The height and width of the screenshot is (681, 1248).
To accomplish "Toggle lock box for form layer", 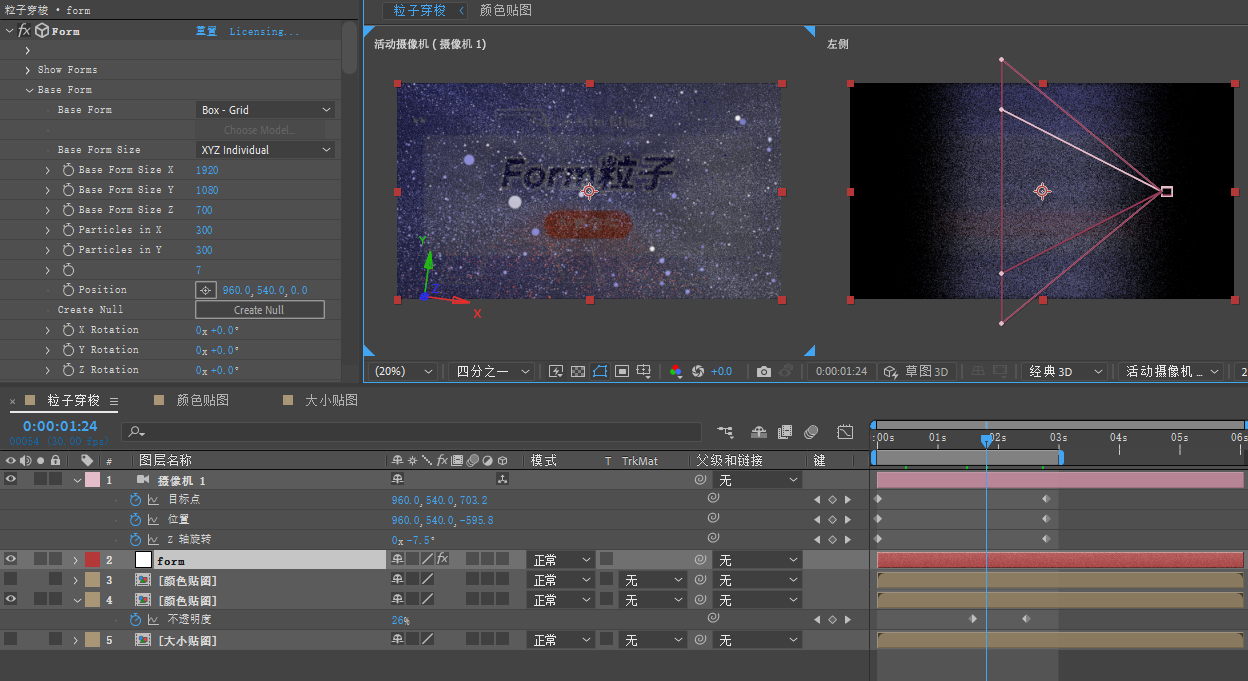I will (x=55, y=560).
